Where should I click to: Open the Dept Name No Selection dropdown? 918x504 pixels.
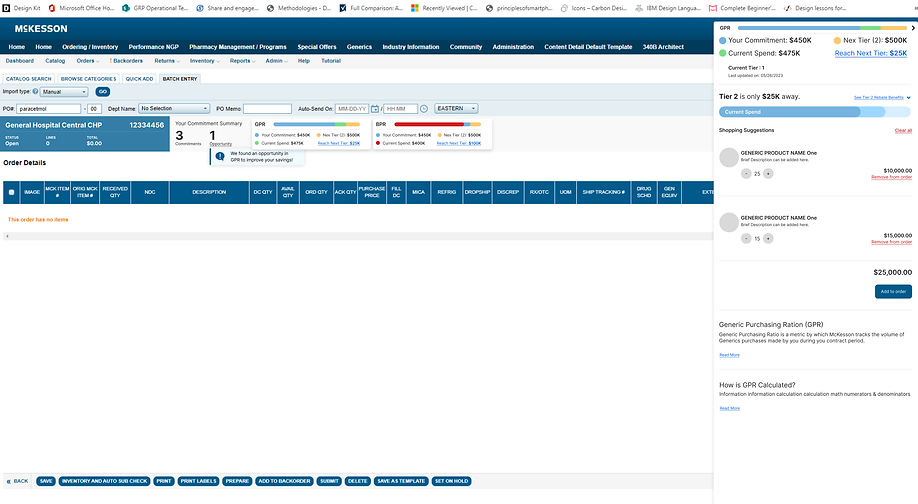point(174,109)
